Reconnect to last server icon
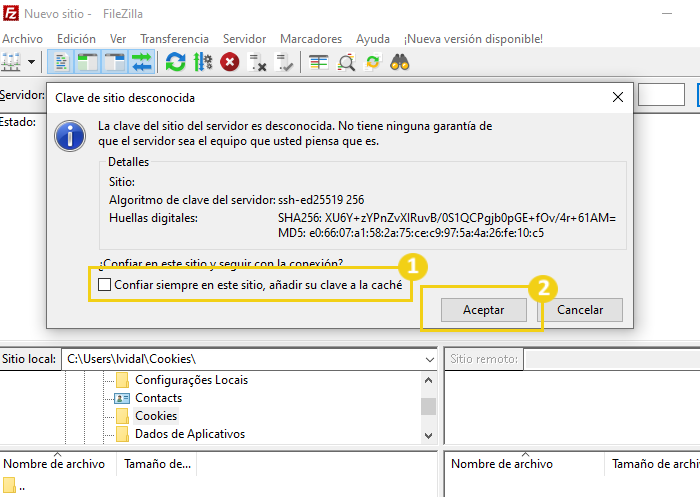 [284, 62]
